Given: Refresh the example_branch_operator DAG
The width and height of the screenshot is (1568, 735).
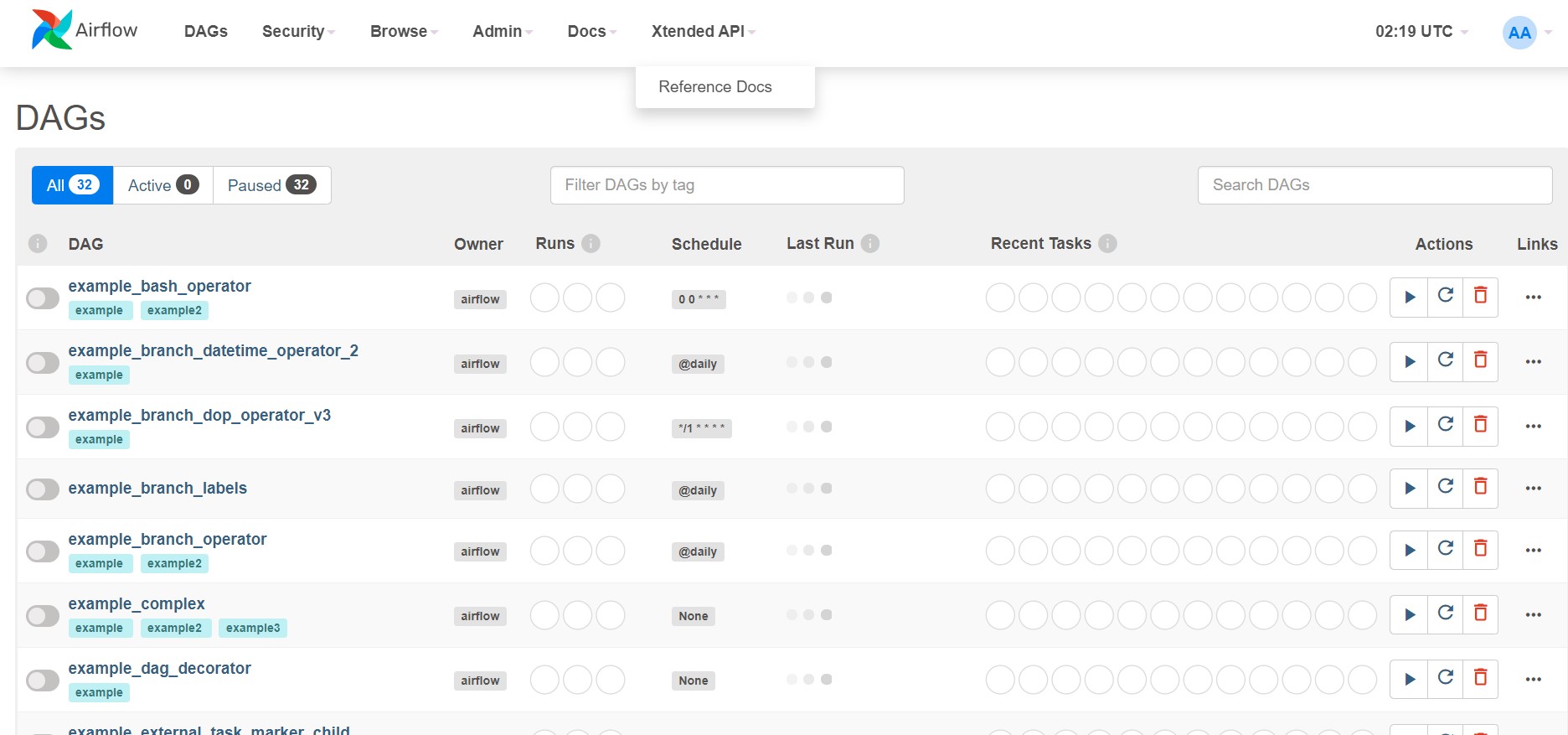Looking at the screenshot, I should 1445,550.
